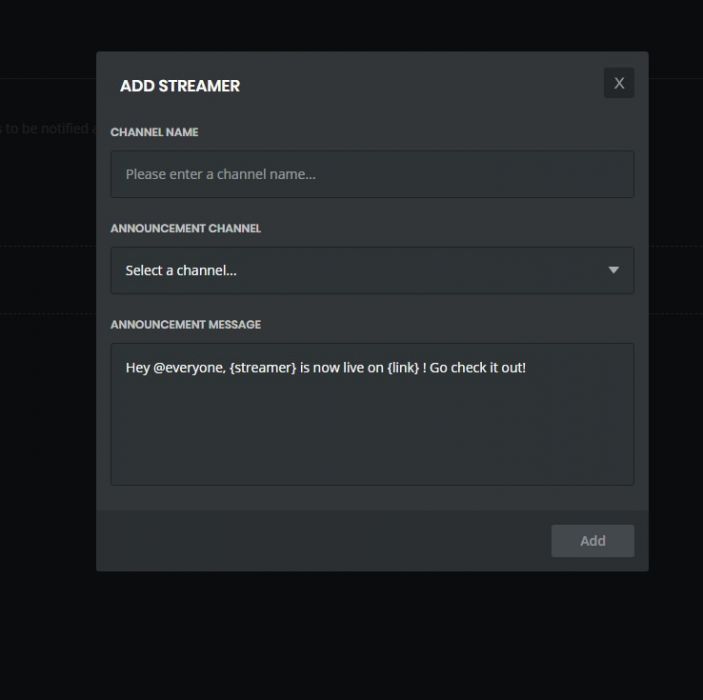The image size is (703, 700).
Task: Click the 'ADD STREAMER' dialog title
Action: pos(180,86)
